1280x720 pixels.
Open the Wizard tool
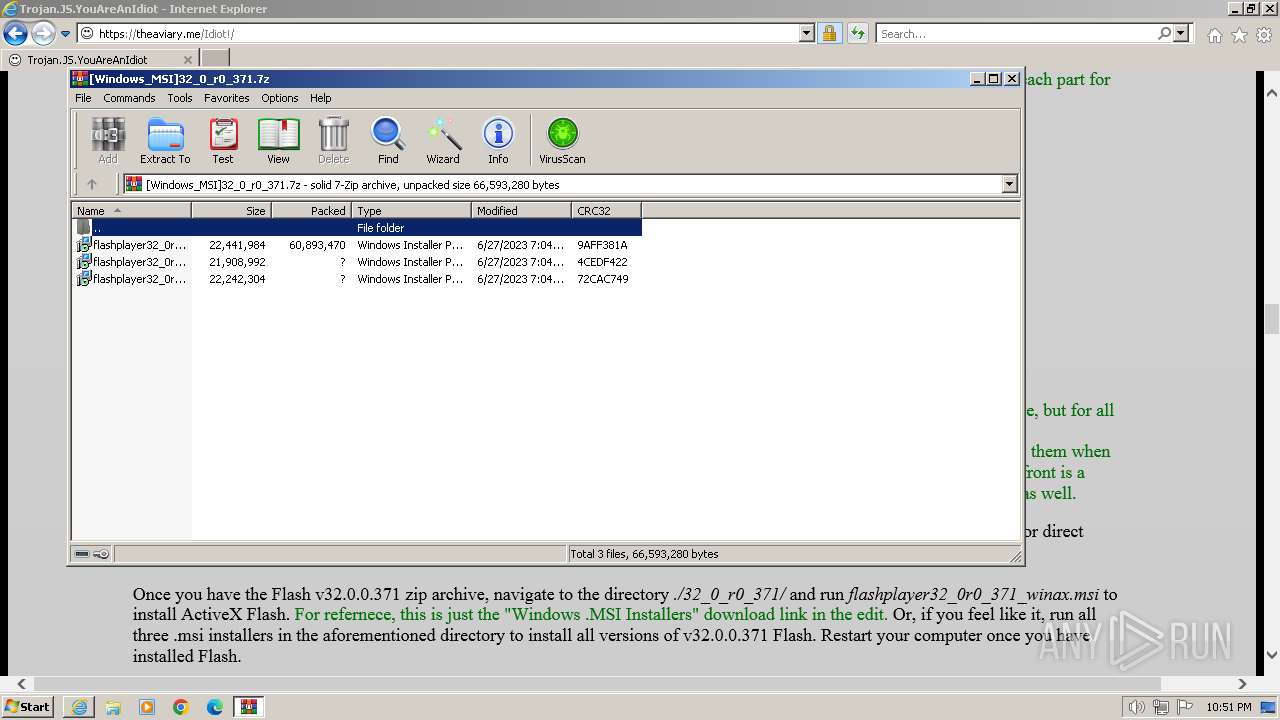[443, 140]
